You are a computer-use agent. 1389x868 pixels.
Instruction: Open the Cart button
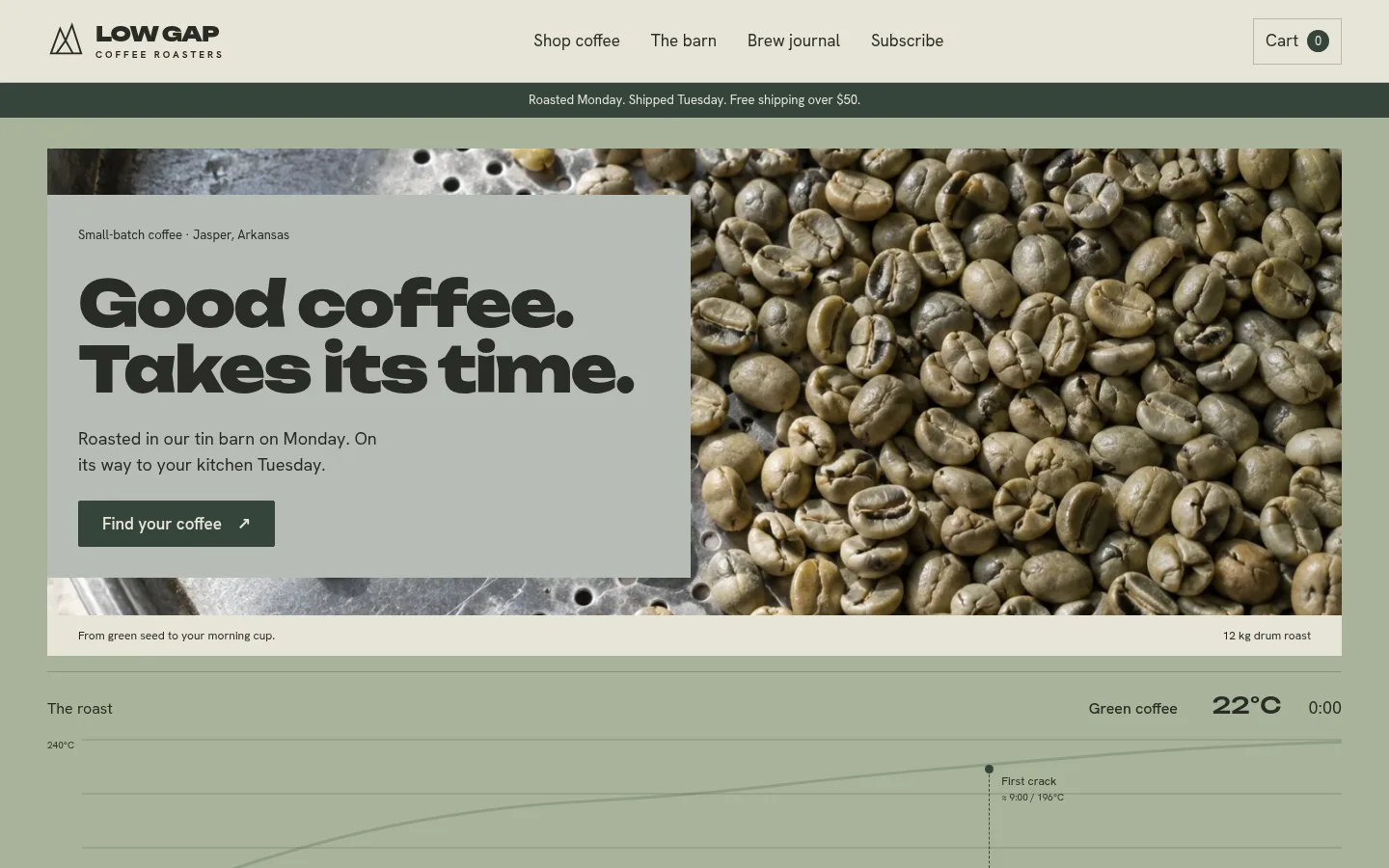pyautogui.click(x=1297, y=41)
